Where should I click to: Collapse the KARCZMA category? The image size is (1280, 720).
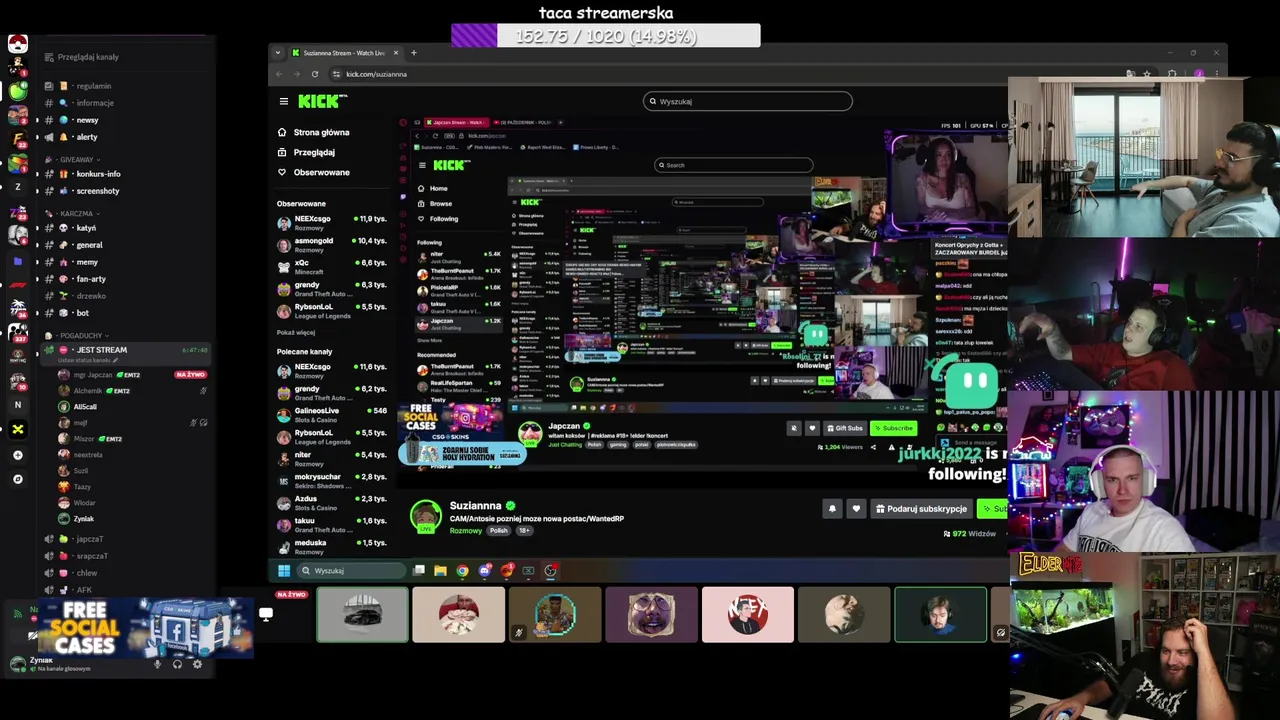72,213
